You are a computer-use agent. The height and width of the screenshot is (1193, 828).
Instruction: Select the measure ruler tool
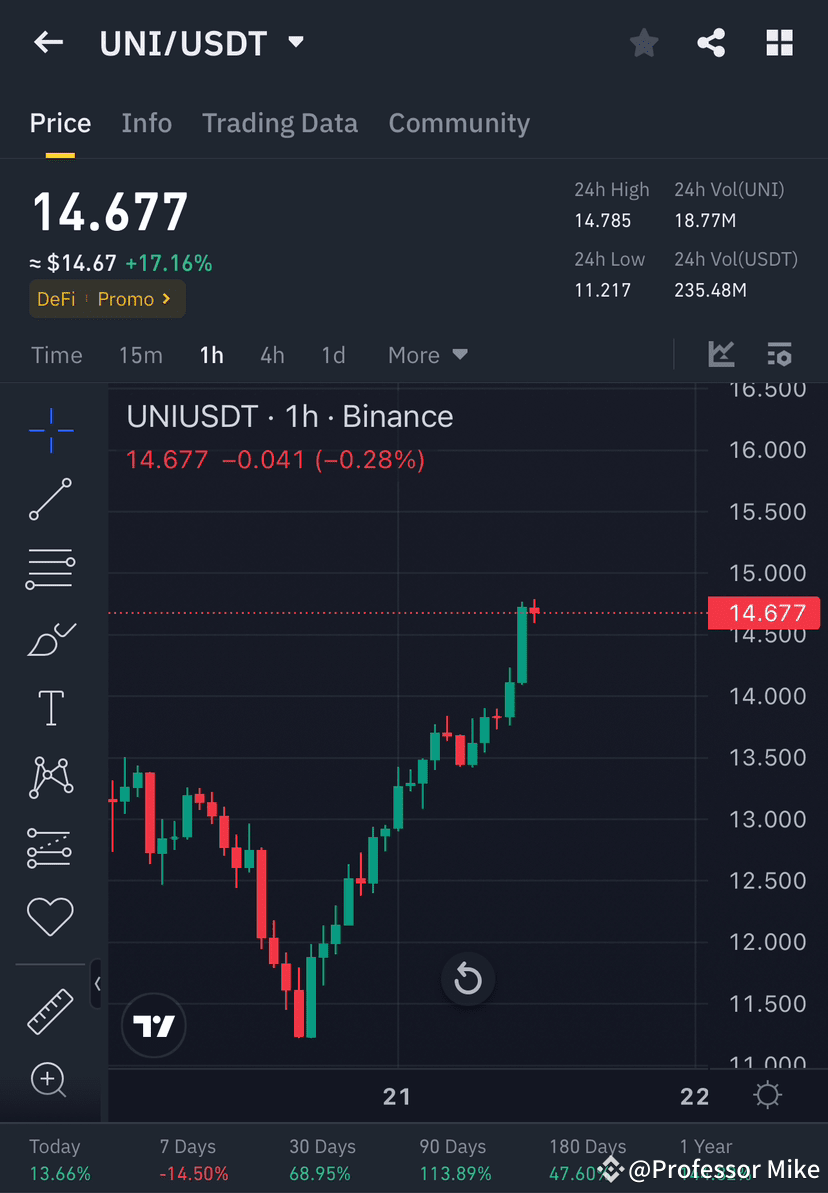click(50, 1010)
